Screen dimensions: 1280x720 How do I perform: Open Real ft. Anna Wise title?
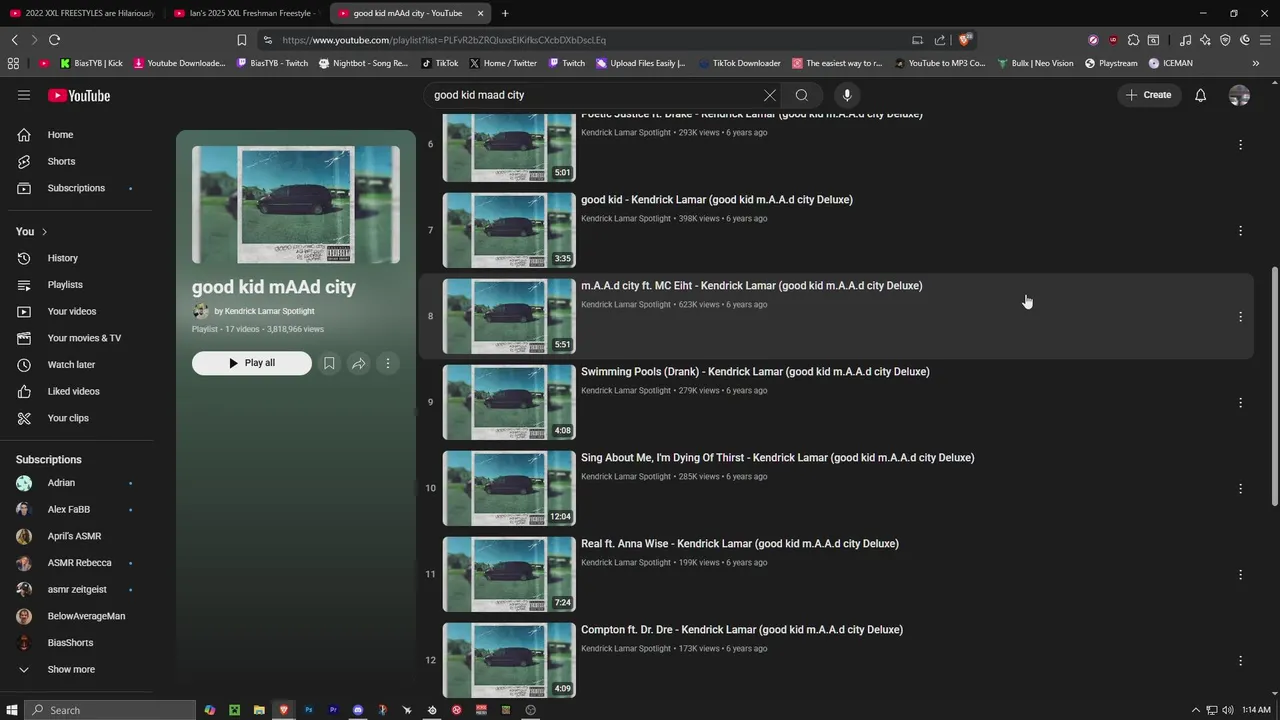(x=740, y=544)
